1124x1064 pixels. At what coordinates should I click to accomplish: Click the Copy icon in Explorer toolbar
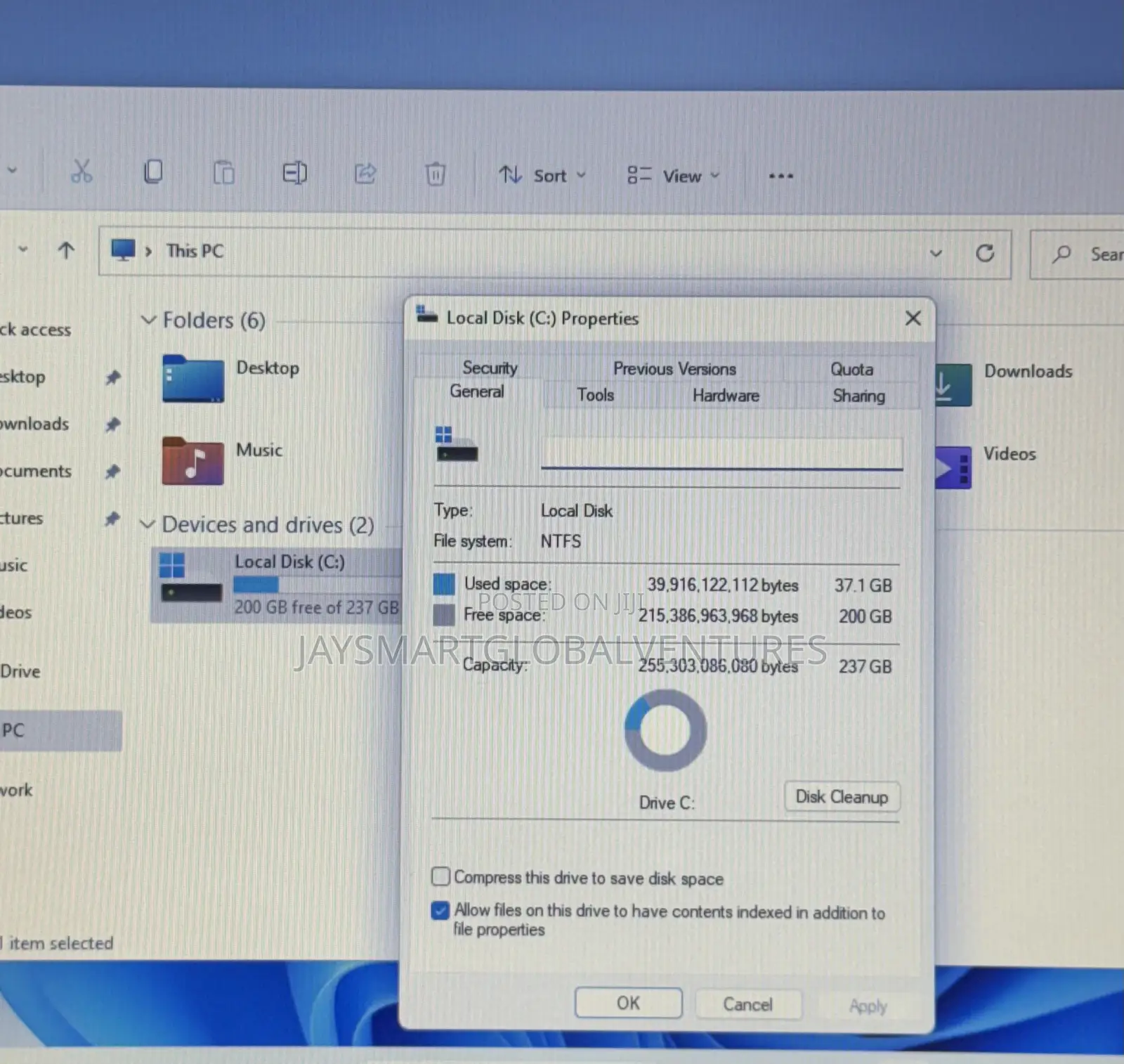(x=152, y=171)
